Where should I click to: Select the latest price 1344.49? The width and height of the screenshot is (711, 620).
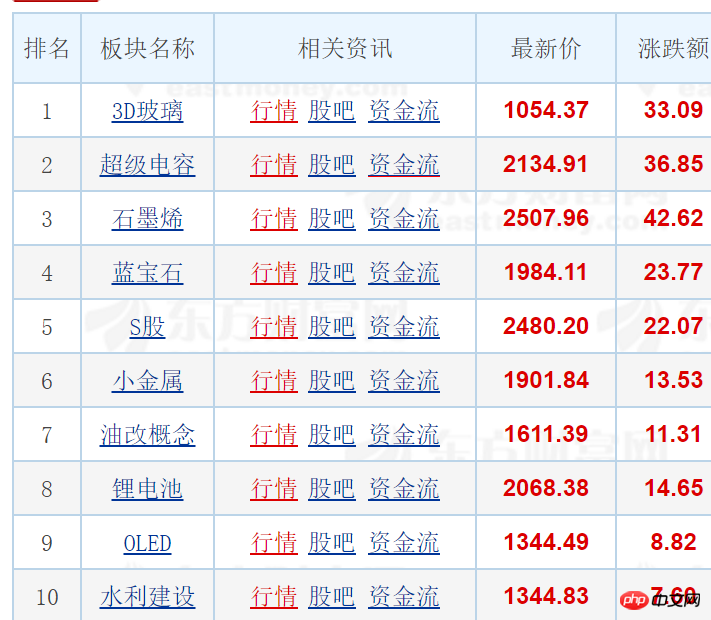pos(546,542)
